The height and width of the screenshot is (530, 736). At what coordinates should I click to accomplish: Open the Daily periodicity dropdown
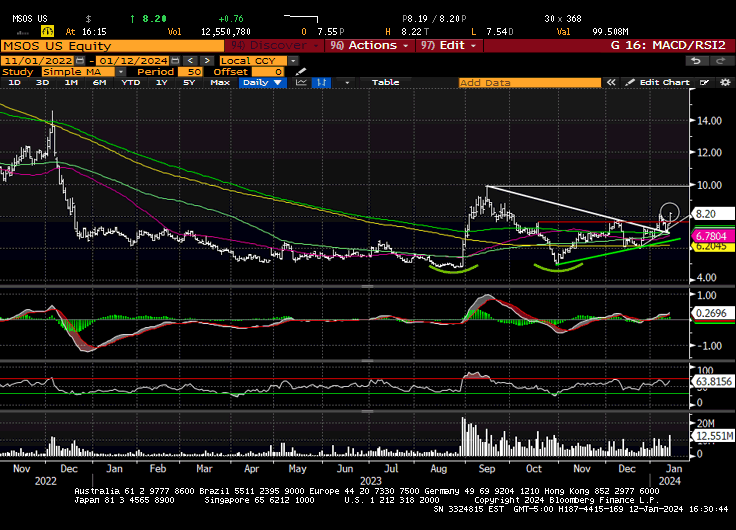[262, 83]
